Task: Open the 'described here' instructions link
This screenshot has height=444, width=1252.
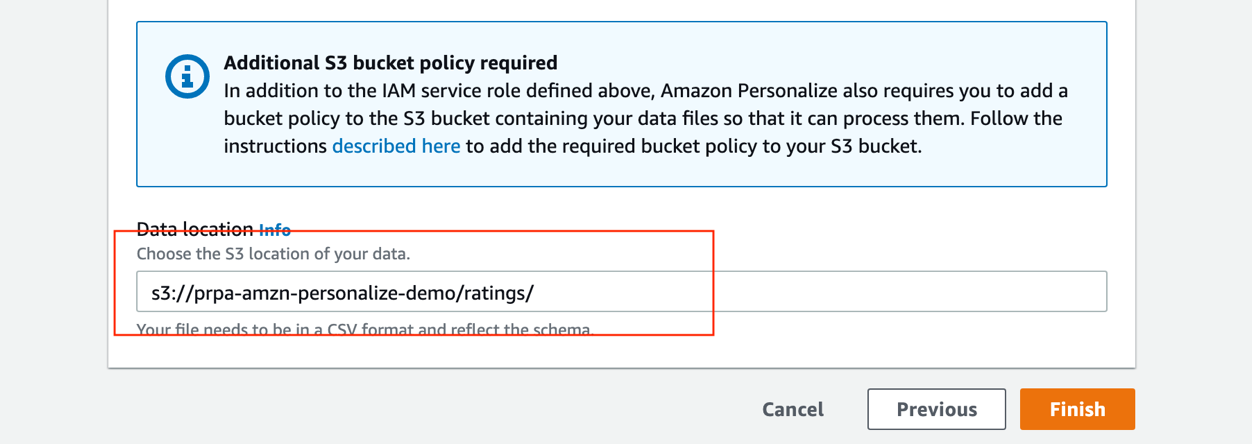Action: point(396,146)
